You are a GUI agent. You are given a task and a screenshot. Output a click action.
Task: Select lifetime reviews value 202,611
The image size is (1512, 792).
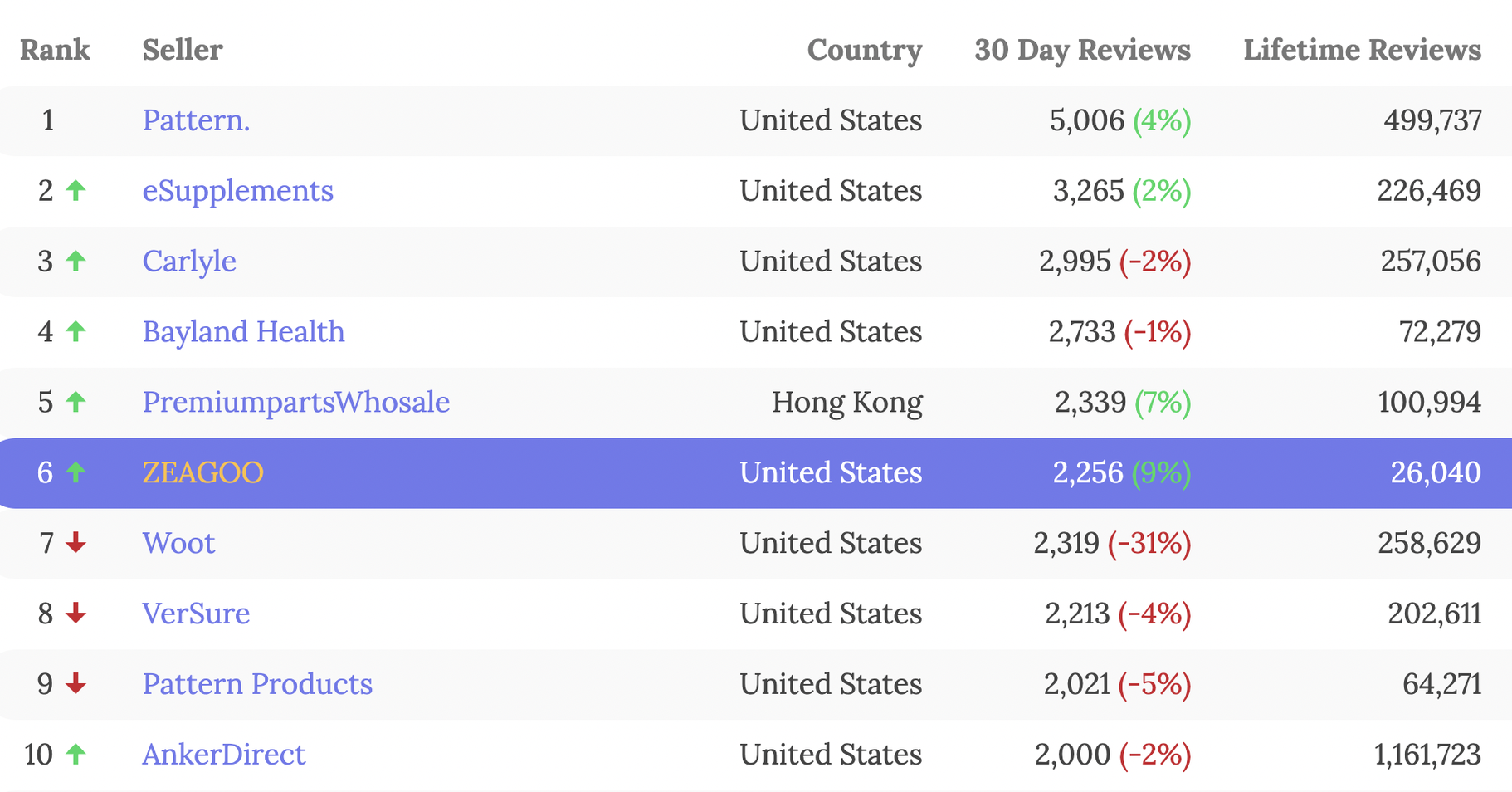coord(1434,614)
